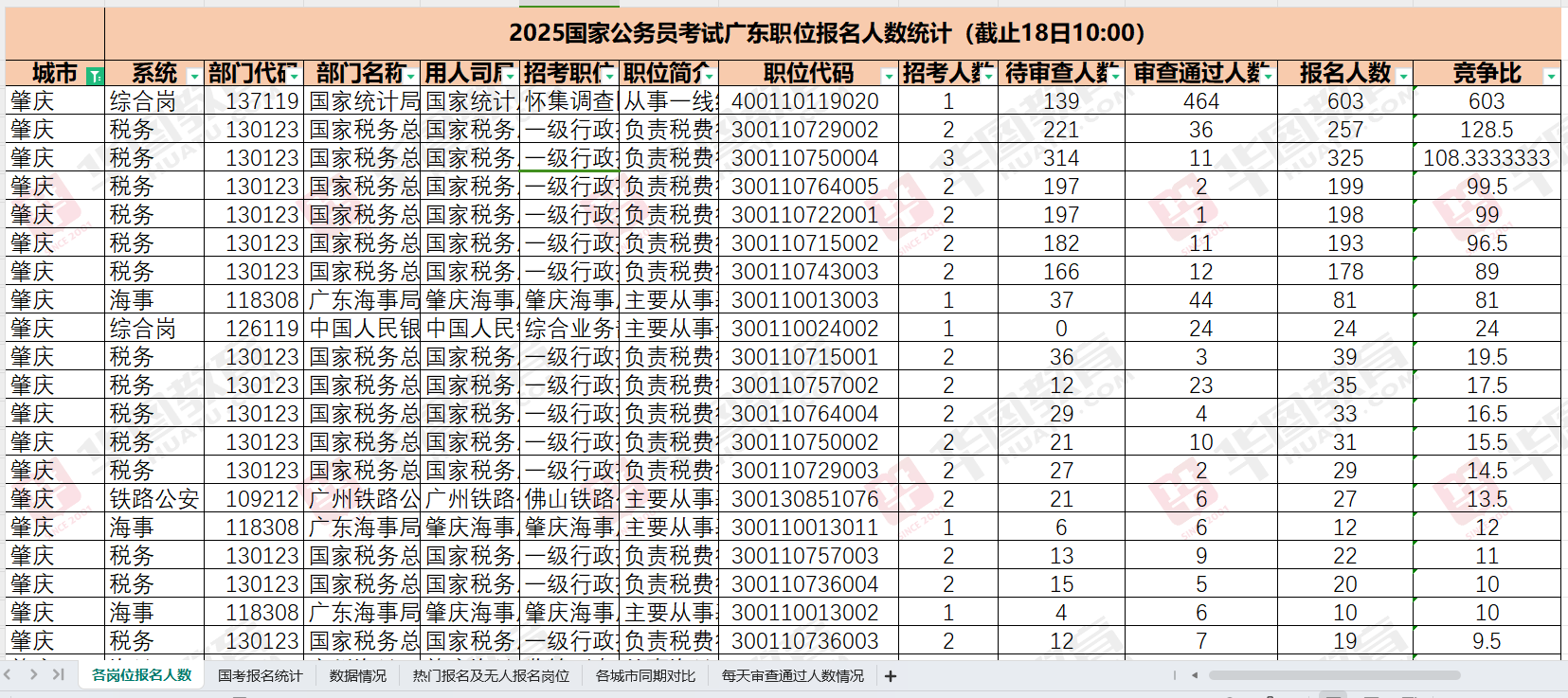Click the horizontal scrollbar thumb
The image size is (1568, 698).
(1334, 675)
